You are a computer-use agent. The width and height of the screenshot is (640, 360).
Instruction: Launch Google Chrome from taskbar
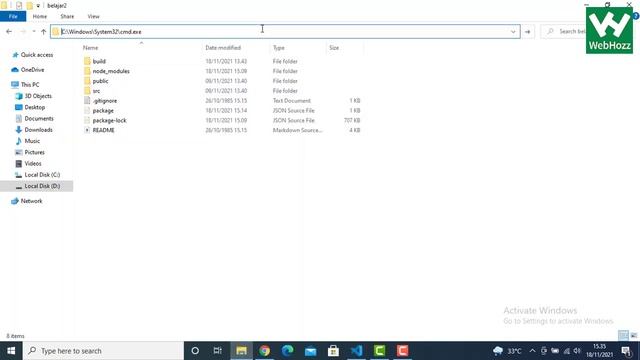[x=264, y=351]
